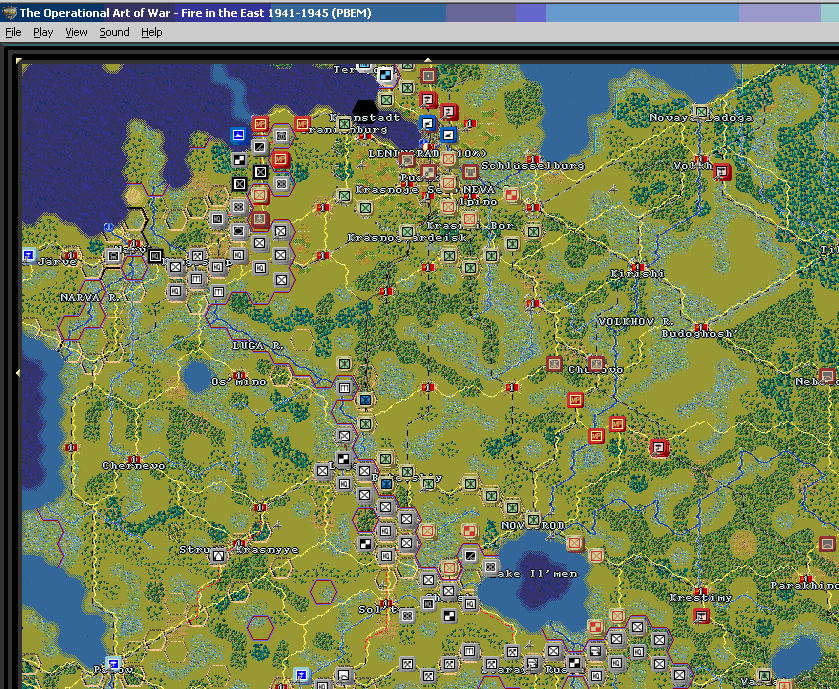
Task: Select the brown counter left of Schlüsselburg label
Action: coord(469,172)
